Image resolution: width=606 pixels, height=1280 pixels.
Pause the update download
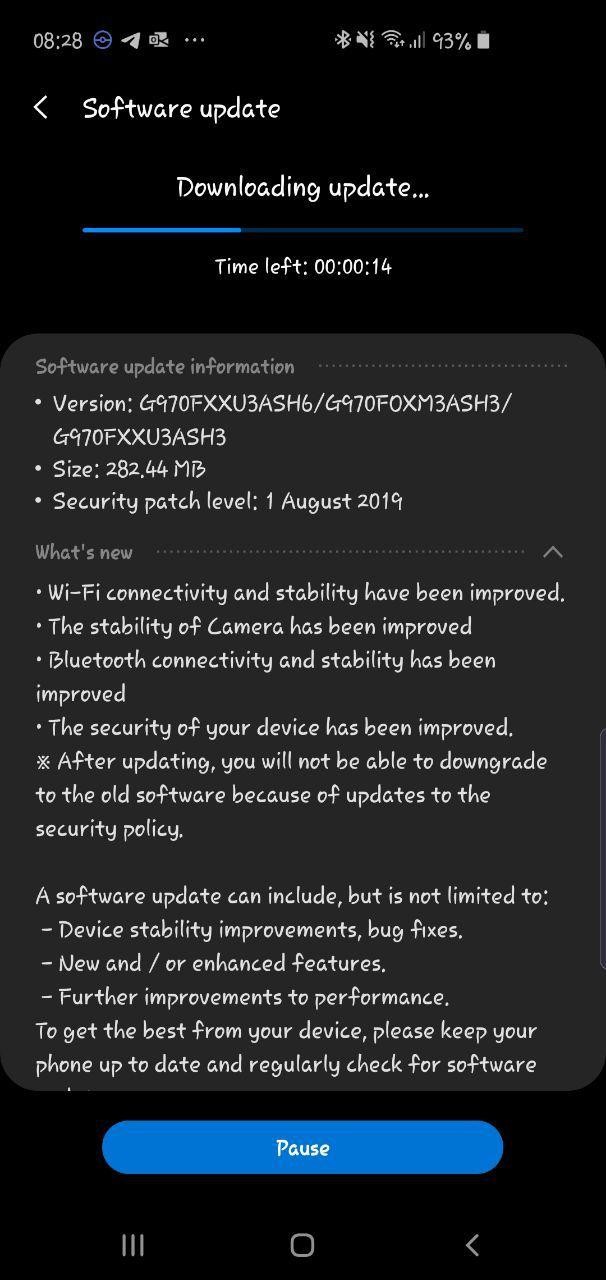302,1147
